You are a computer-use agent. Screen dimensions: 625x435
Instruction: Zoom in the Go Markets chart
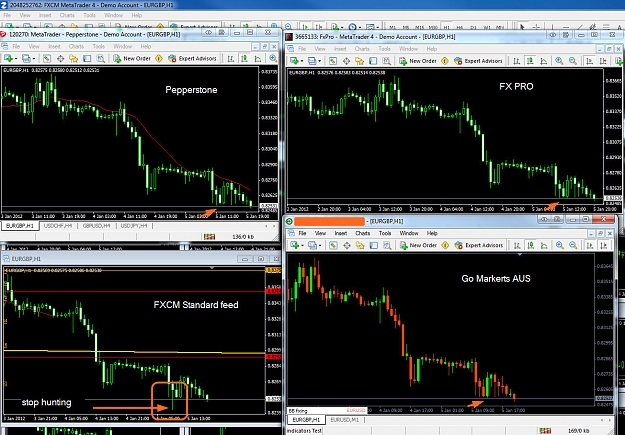click(x=560, y=245)
